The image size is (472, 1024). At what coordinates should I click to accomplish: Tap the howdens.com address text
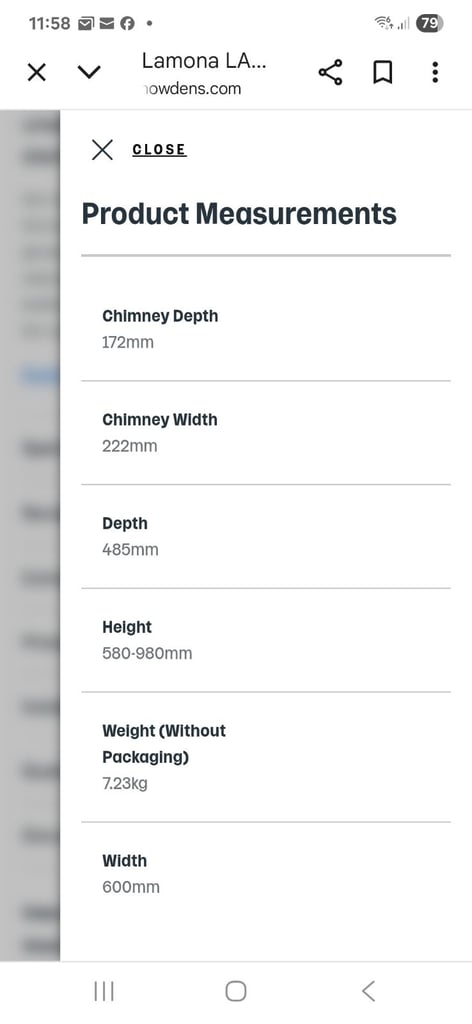(192, 89)
